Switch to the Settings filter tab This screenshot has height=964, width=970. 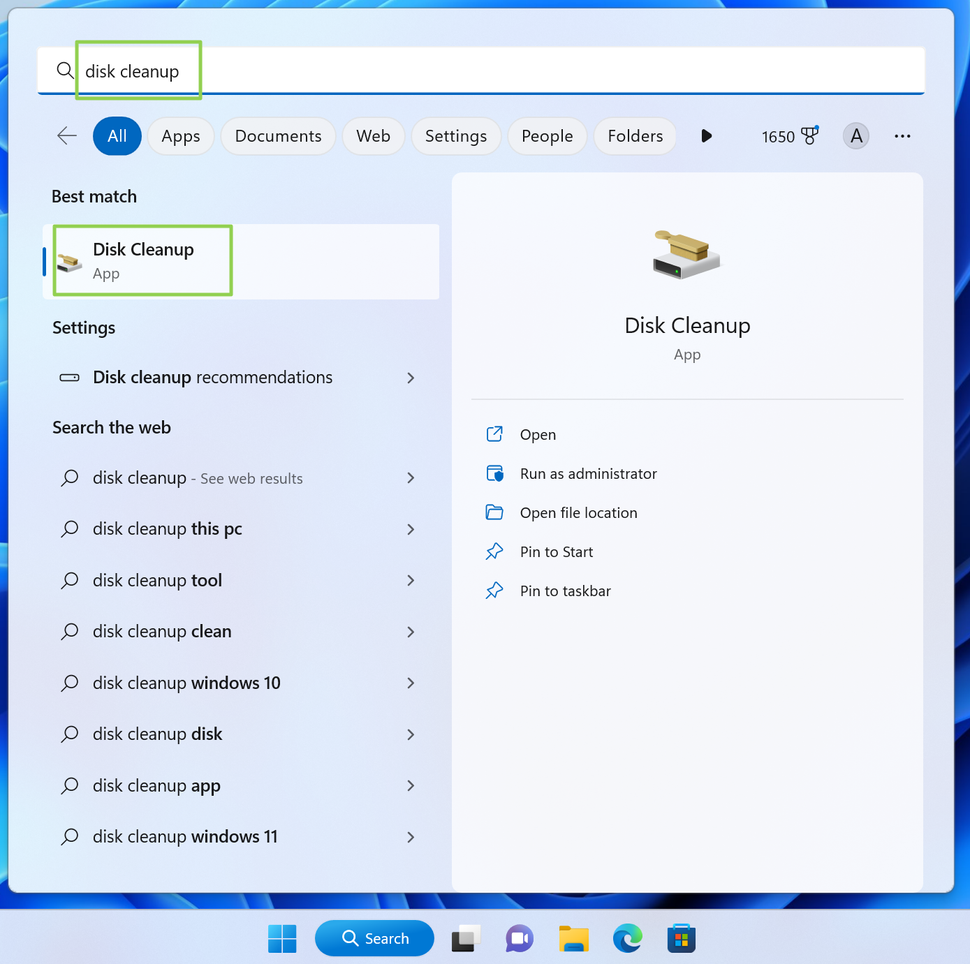456,136
